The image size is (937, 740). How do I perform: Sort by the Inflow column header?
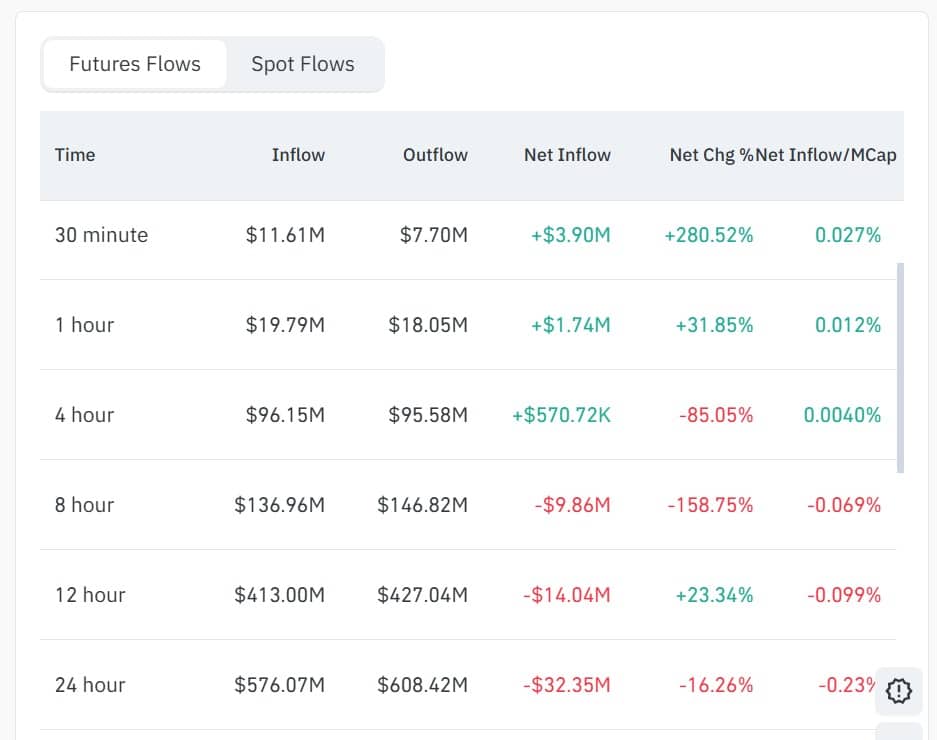pyautogui.click(x=298, y=155)
